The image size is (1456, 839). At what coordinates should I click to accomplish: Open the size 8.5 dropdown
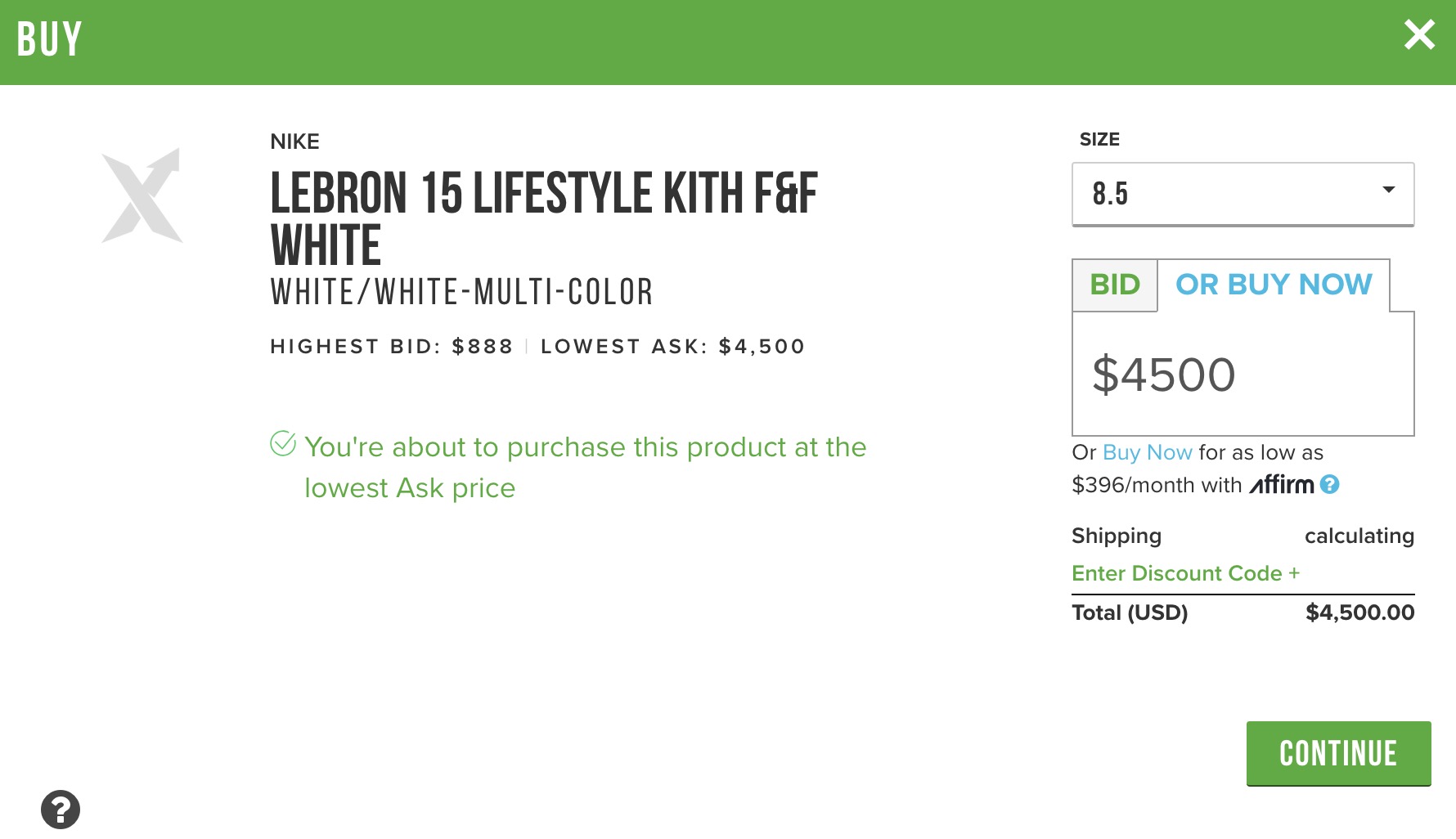point(1243,194)
